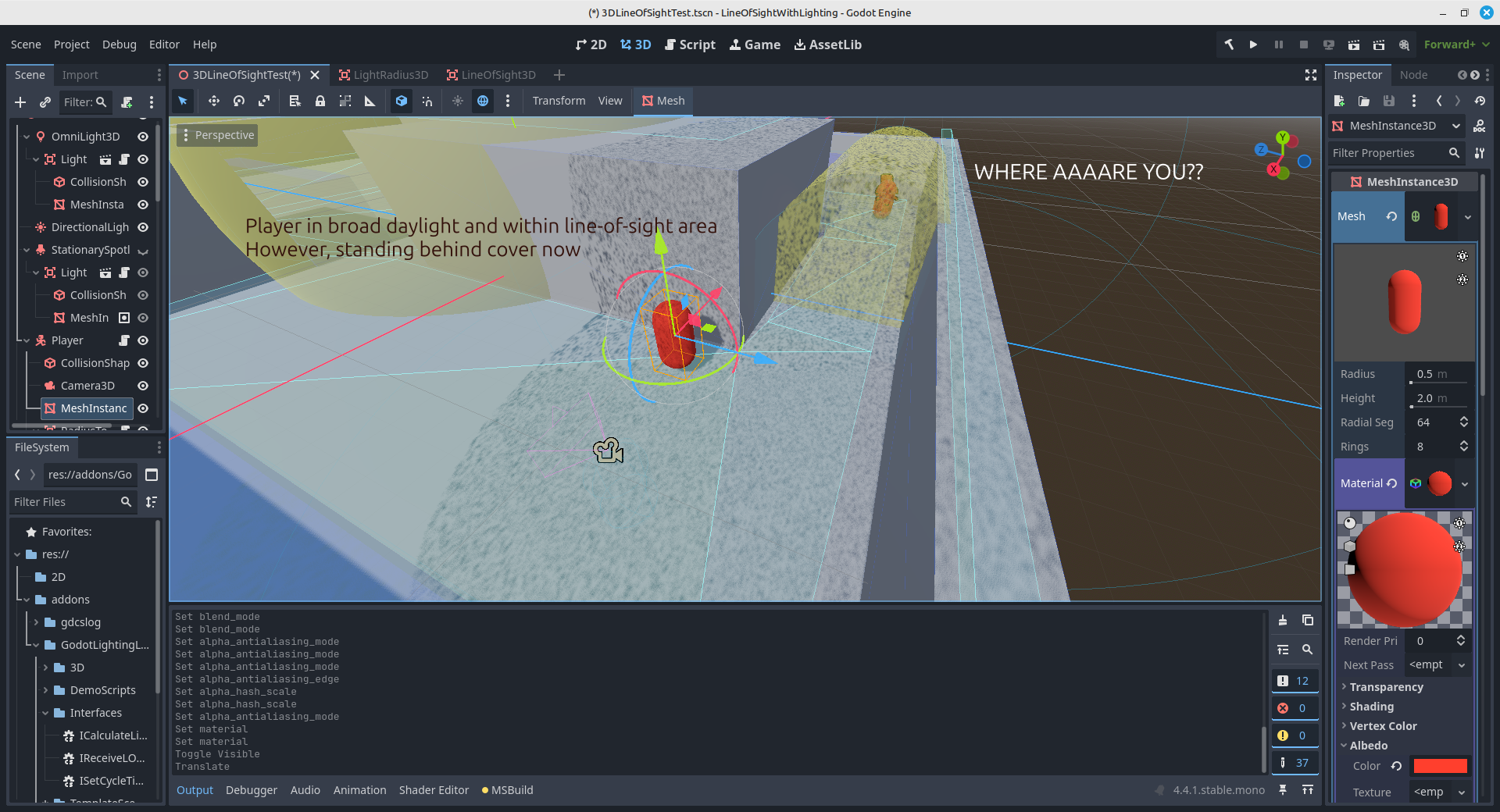
Task: Open the Perspective view menu
Action: click(x=218, y=135)
